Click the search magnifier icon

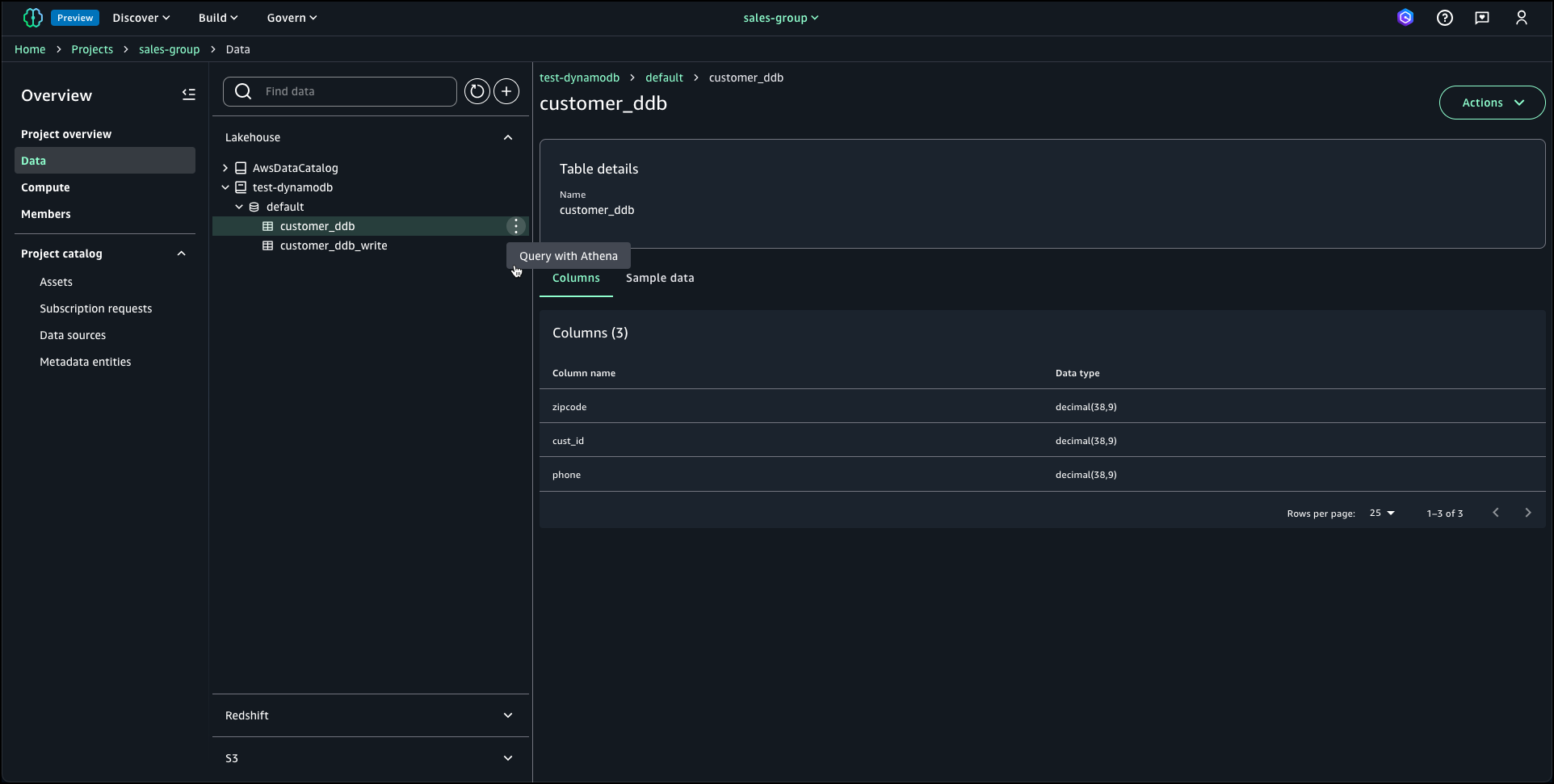tap(243, 91)
